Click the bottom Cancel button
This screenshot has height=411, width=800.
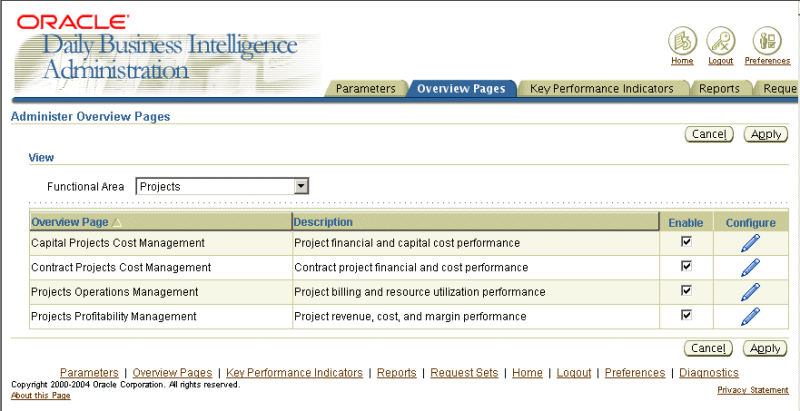709,348
